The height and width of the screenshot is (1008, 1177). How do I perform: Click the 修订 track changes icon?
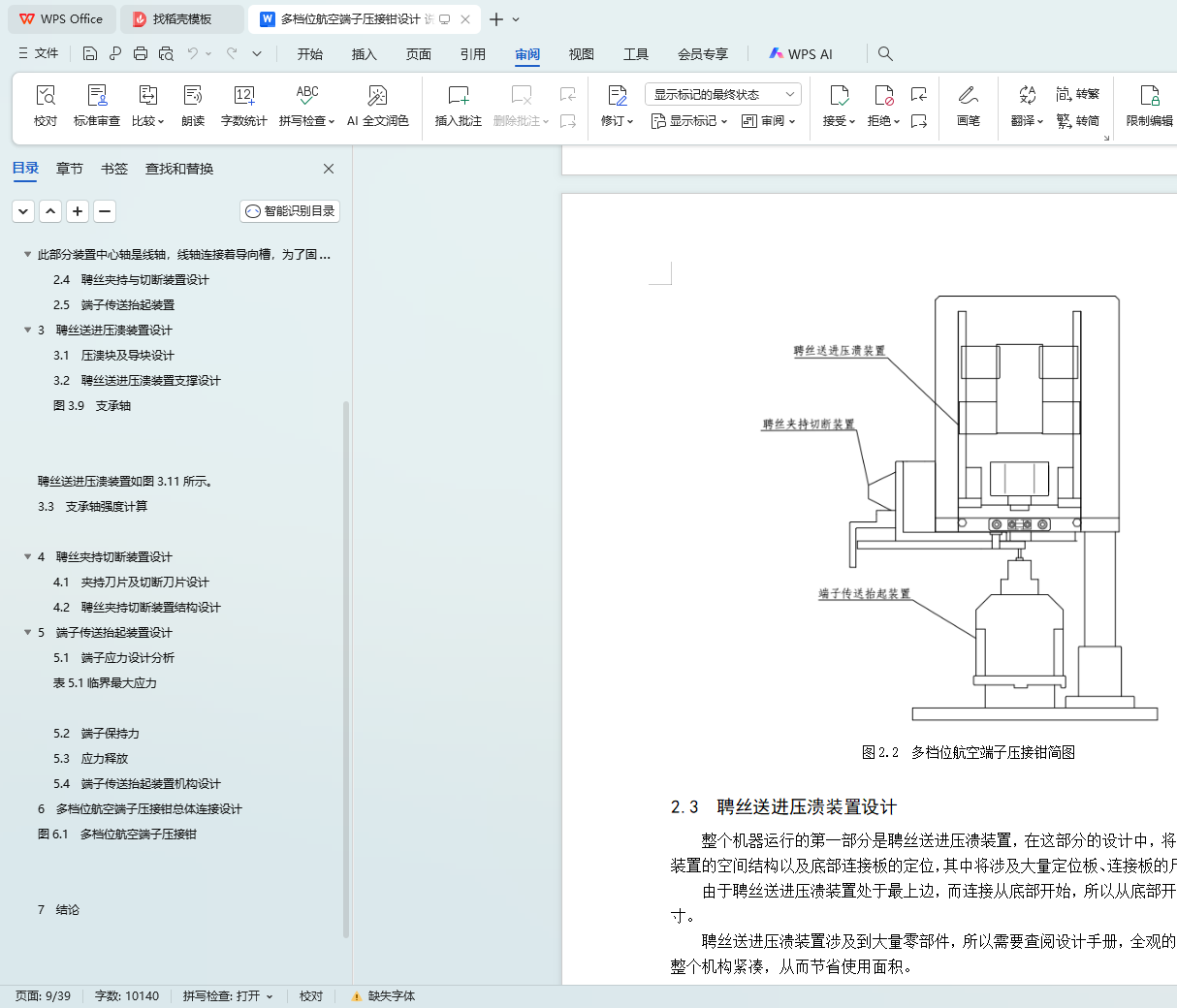pyautogui.click(x=618, y=95)
